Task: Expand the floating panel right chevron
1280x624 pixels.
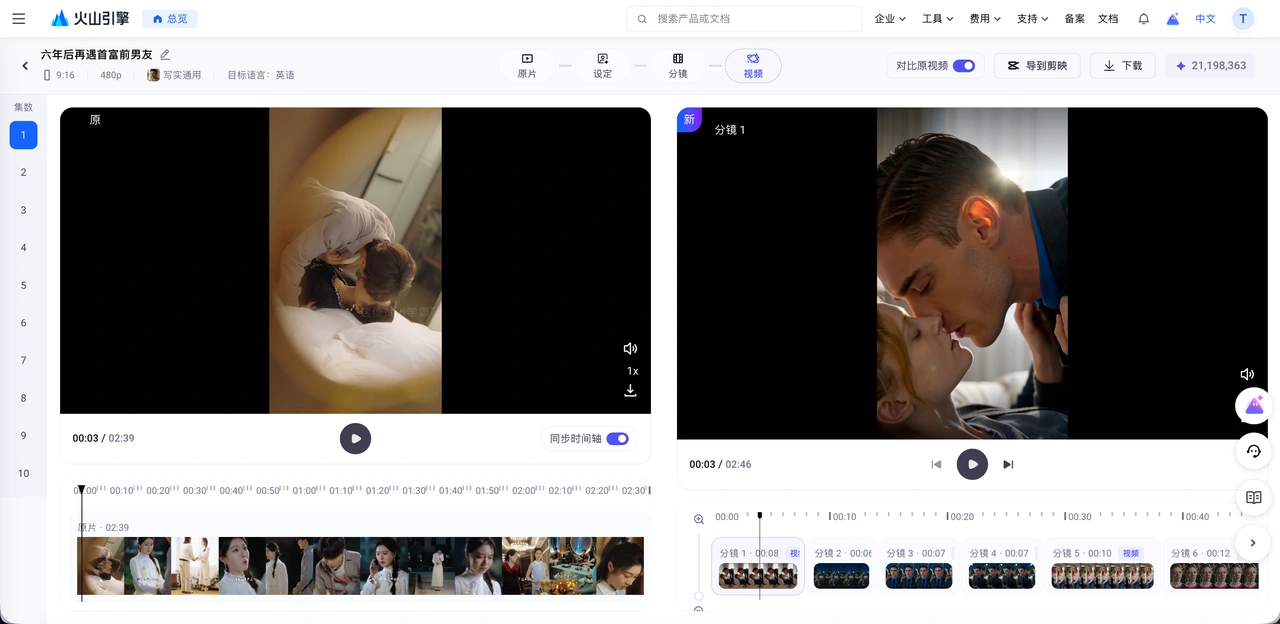Action: tap(1254, 543)
